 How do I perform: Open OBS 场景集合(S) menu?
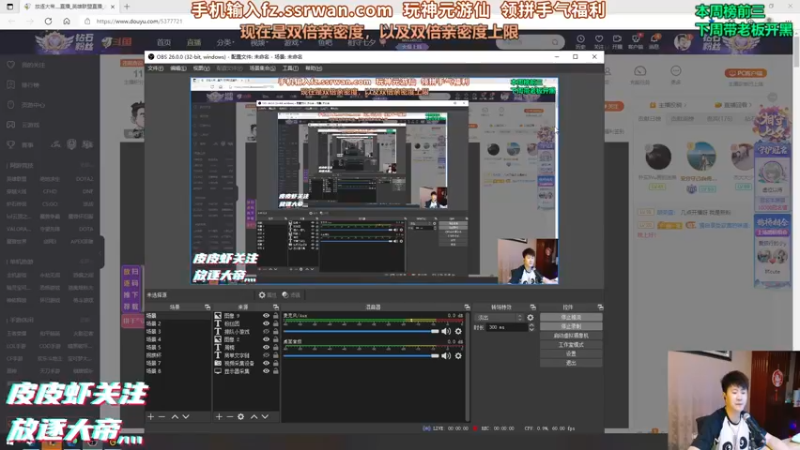point(262,68)
